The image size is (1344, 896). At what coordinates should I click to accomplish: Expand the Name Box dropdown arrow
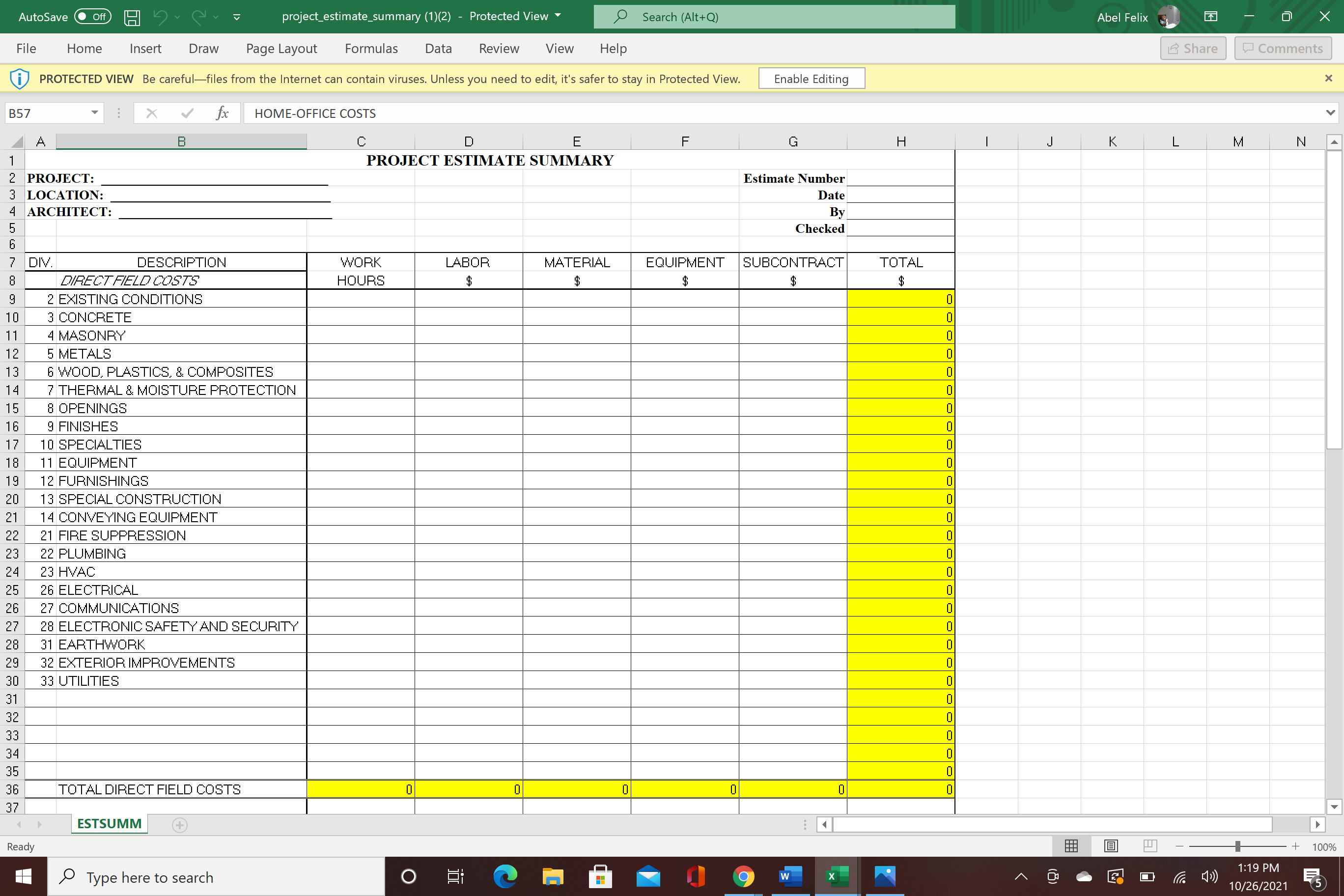[94, 112]
